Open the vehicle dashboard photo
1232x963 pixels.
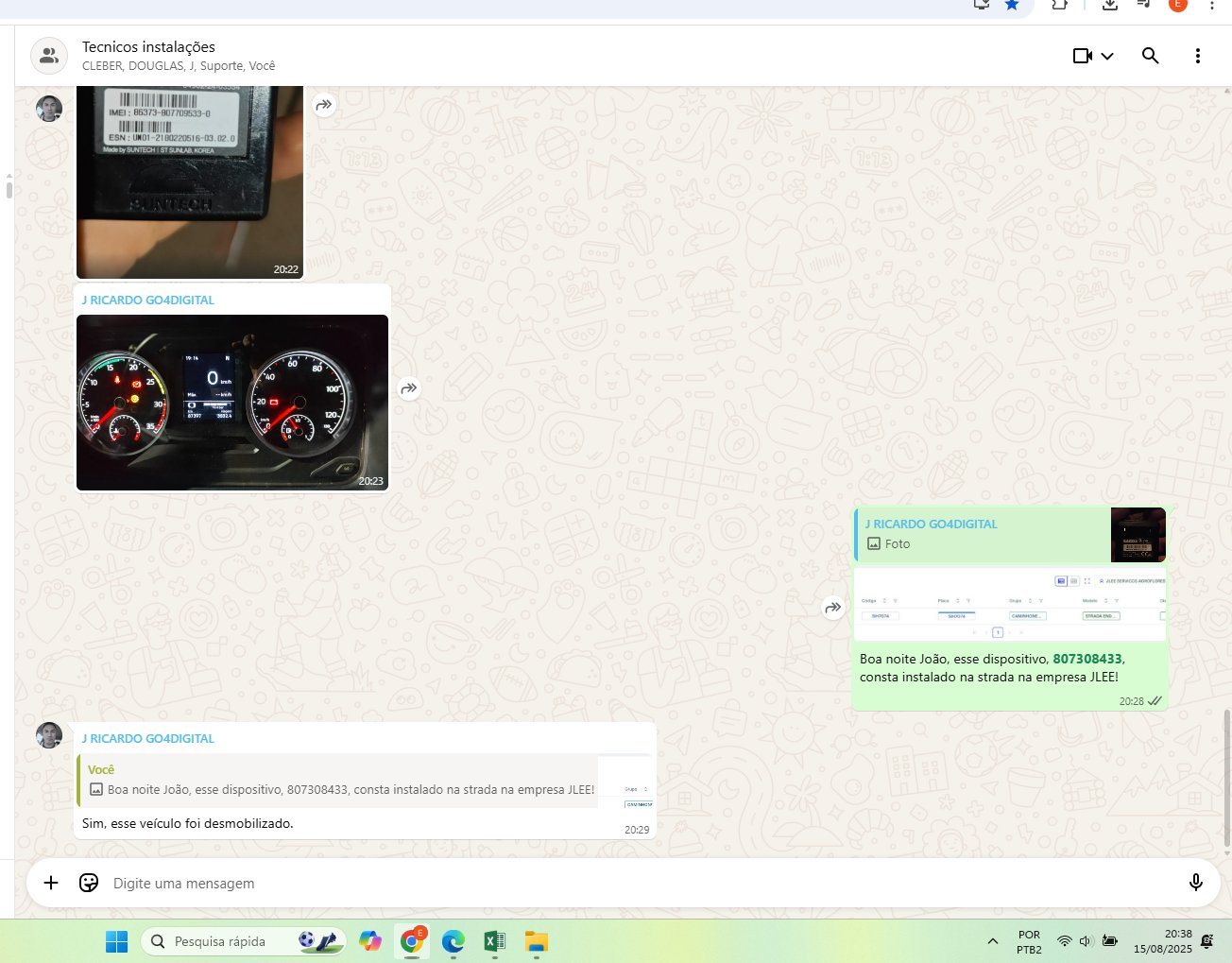[231, 402]
